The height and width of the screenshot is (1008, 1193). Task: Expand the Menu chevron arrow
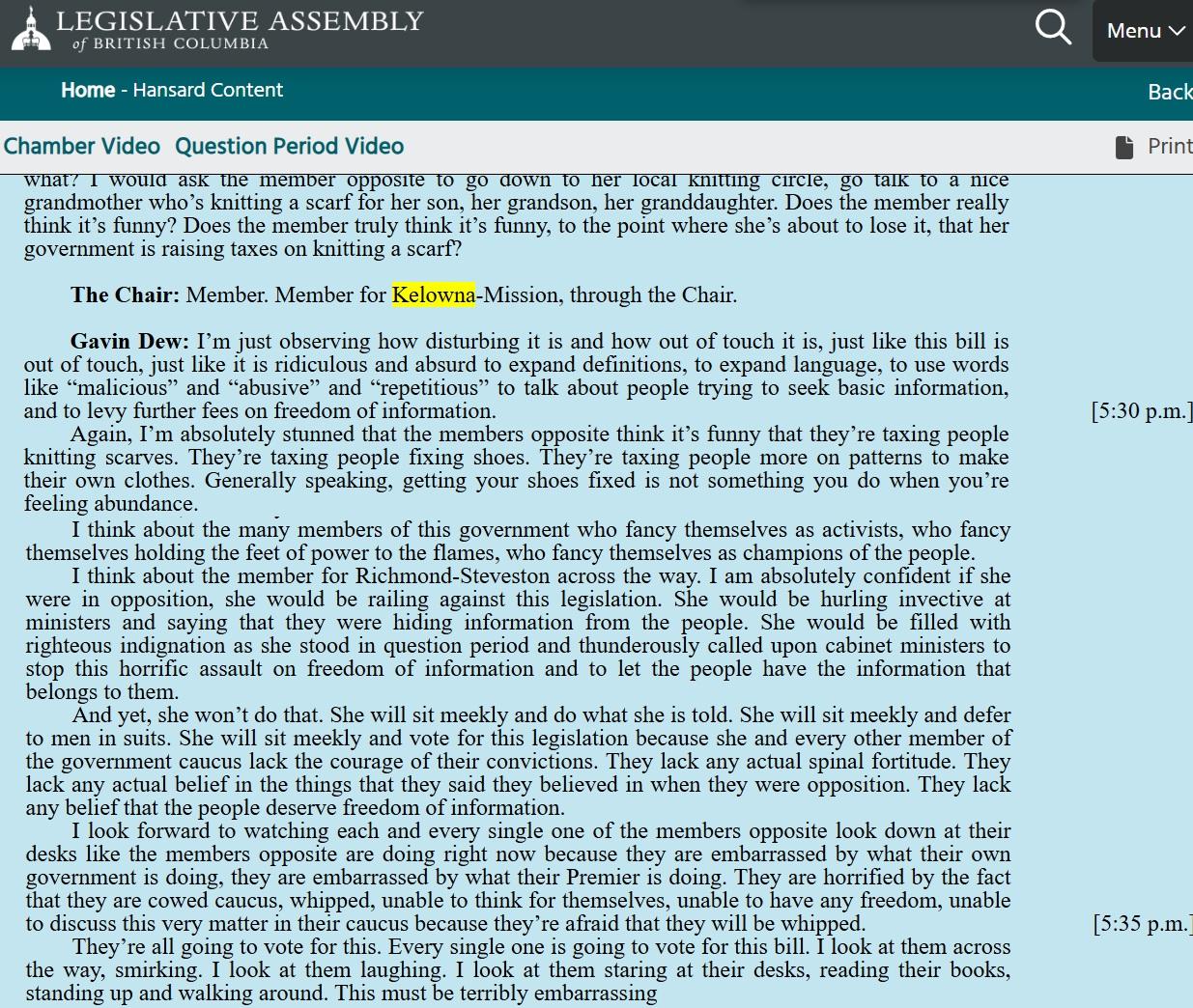pos(1177,31)
